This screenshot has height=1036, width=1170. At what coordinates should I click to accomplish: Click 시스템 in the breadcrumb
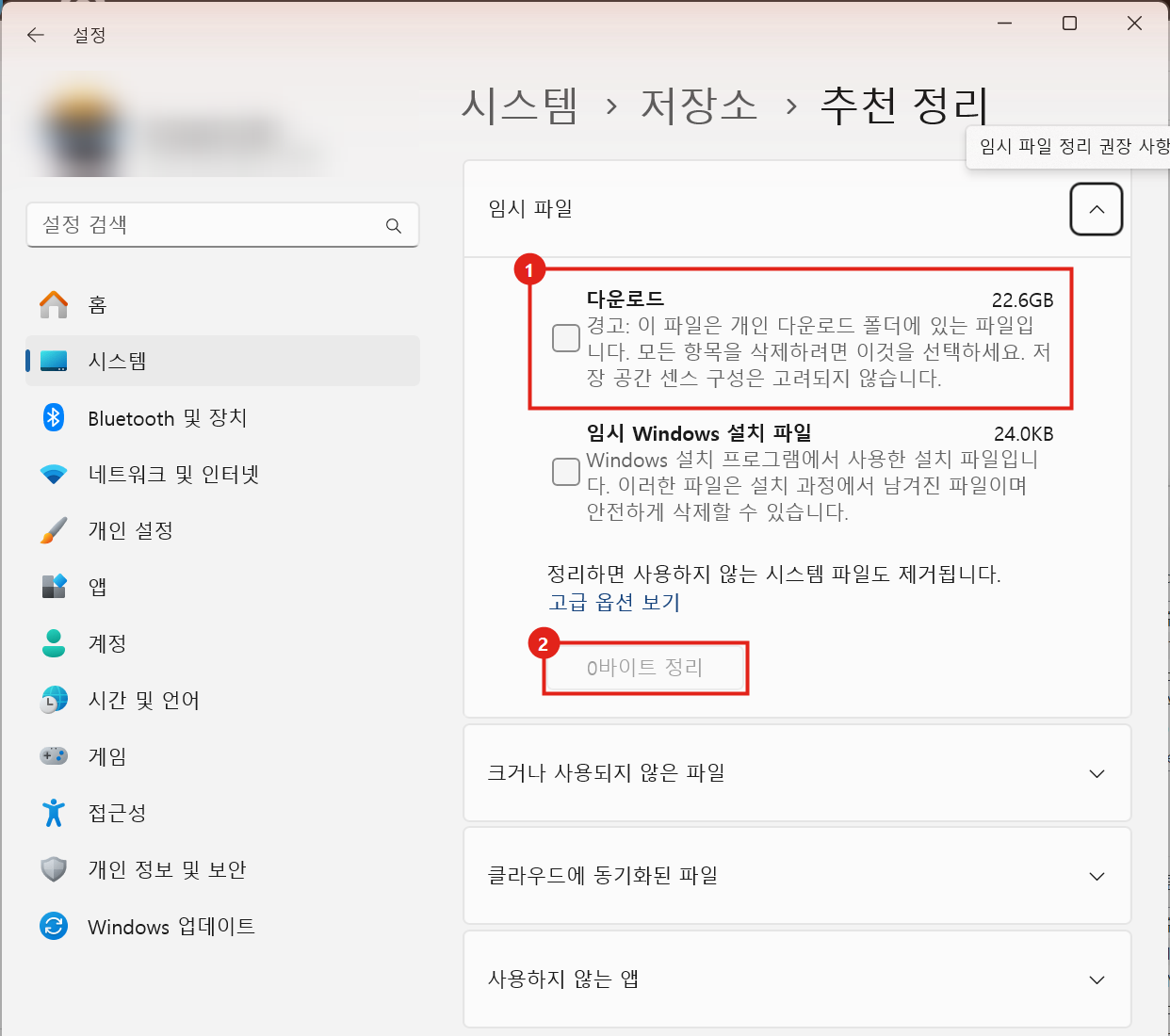tap(519, 105)
